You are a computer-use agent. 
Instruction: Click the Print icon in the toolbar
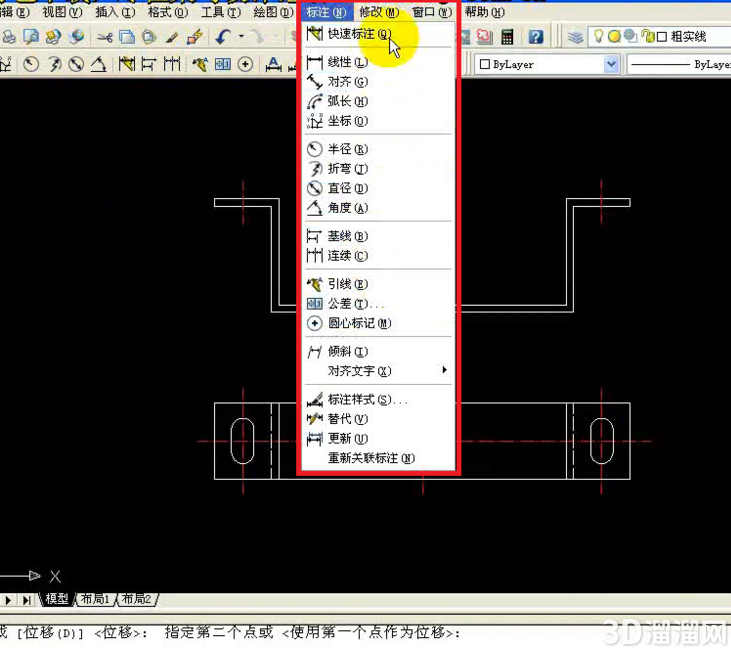click(x=8, y=37)
